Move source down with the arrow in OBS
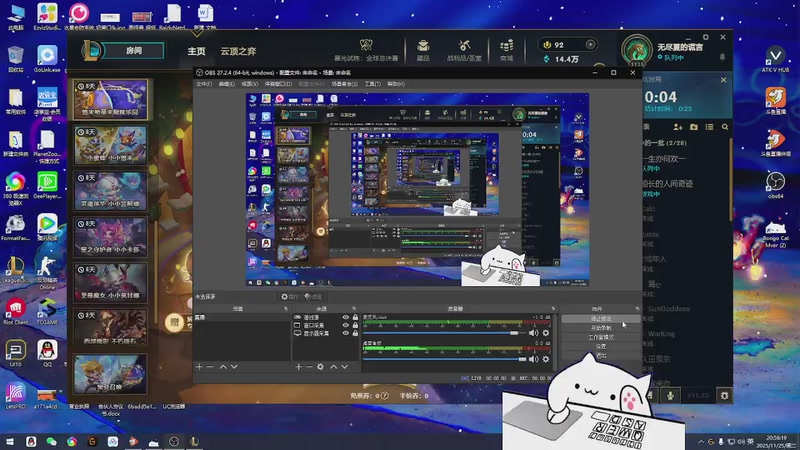 tap(345, 367)
